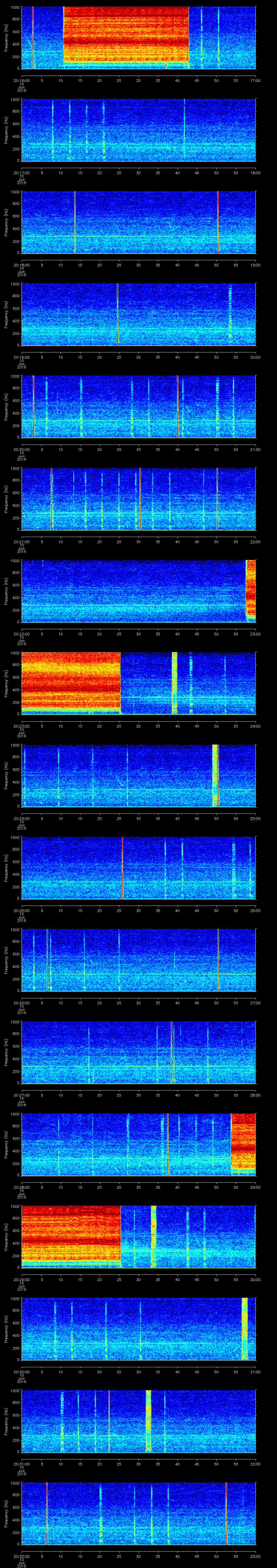Click the spectrogram panel starting at 20:29:00
277x1568 pixels.
(139, 1237)
